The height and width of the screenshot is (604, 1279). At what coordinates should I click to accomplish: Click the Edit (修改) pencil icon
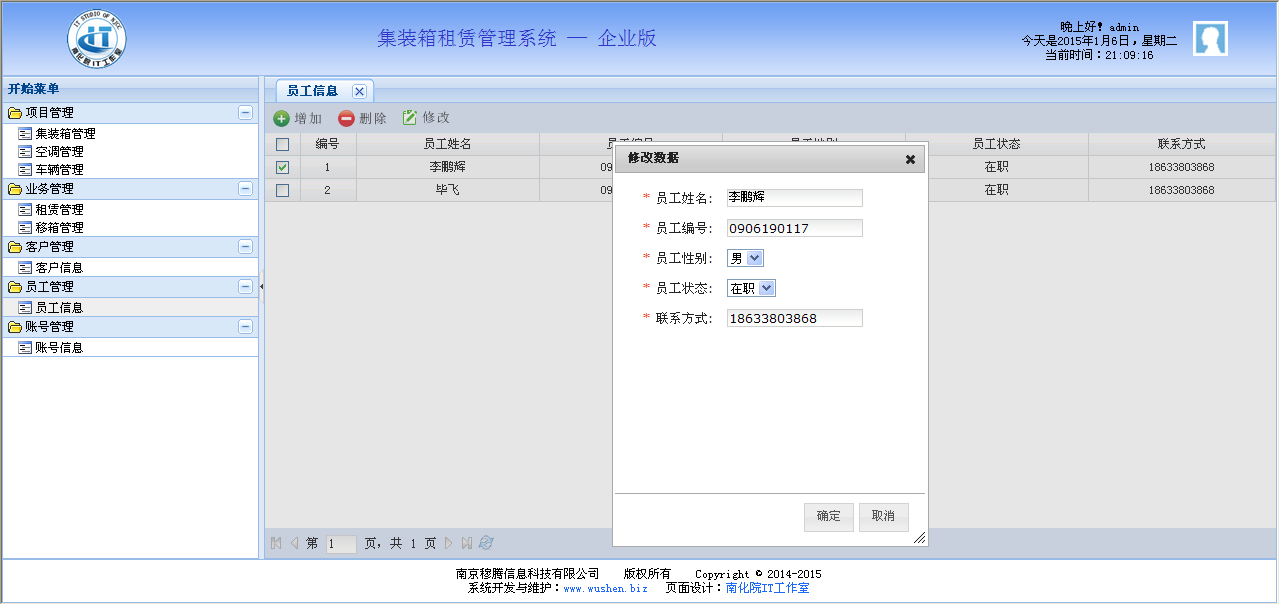pyautogui.click(x=410, y=118)
